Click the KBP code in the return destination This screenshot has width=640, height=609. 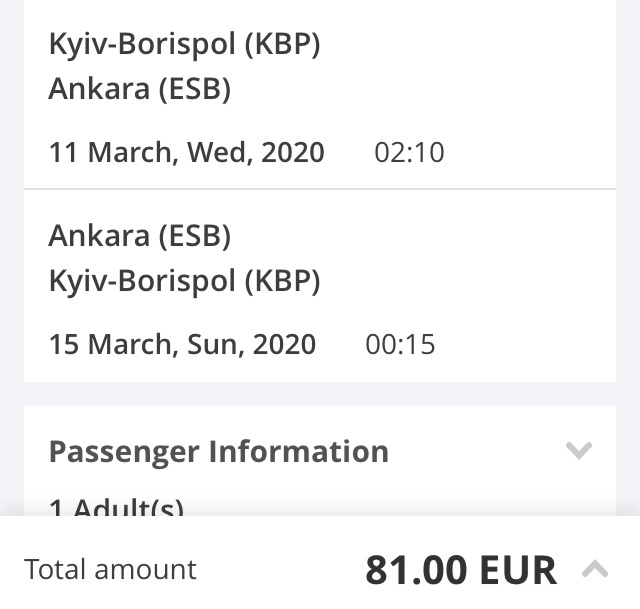point(282,281)
